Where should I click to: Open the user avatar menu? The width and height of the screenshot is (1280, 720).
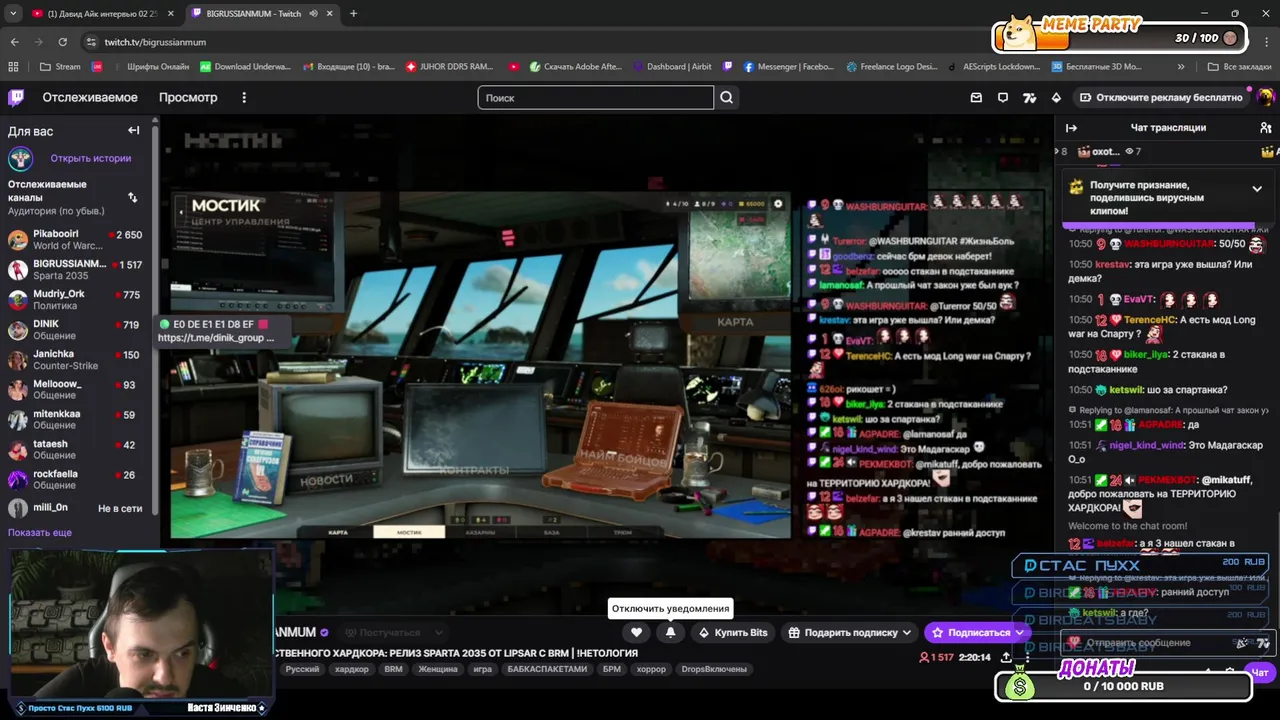click(1265, 97)
